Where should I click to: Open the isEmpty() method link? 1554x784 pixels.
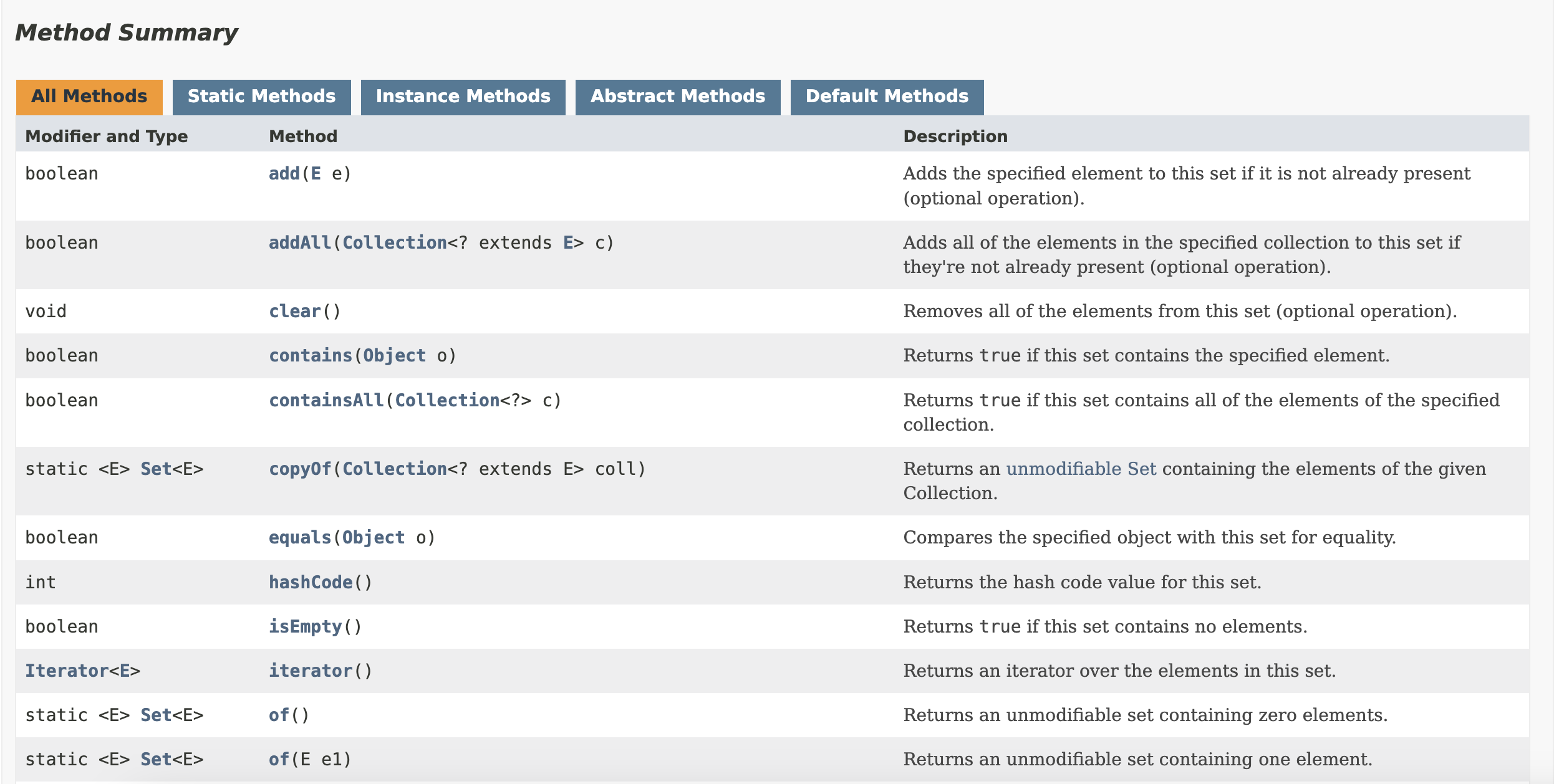305,627
